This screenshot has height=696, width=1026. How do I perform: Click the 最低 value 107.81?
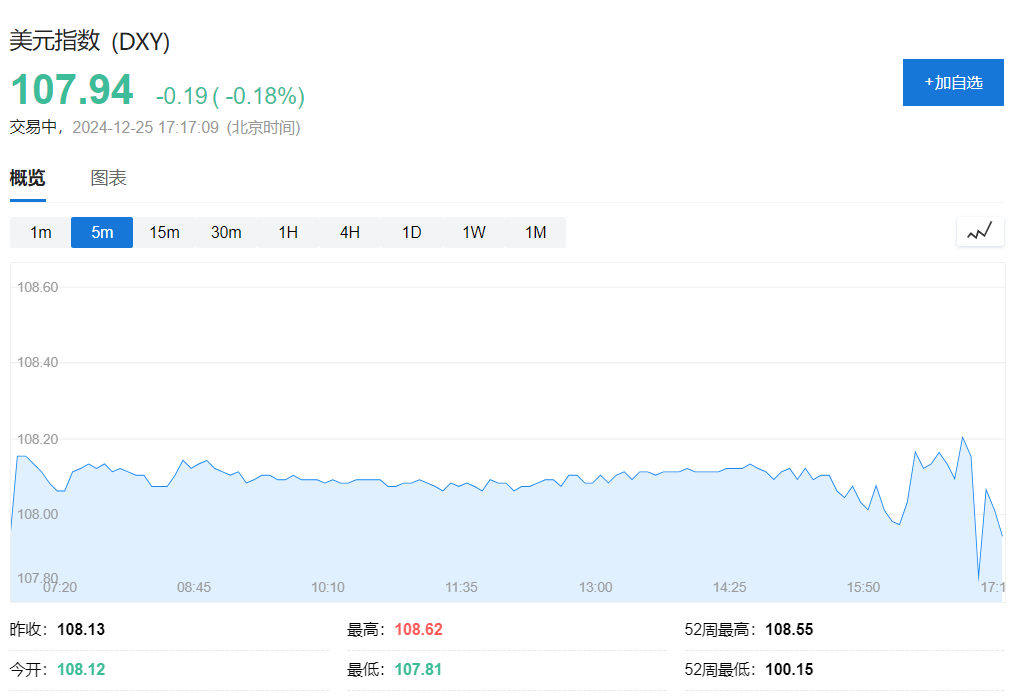pos(418,670)
